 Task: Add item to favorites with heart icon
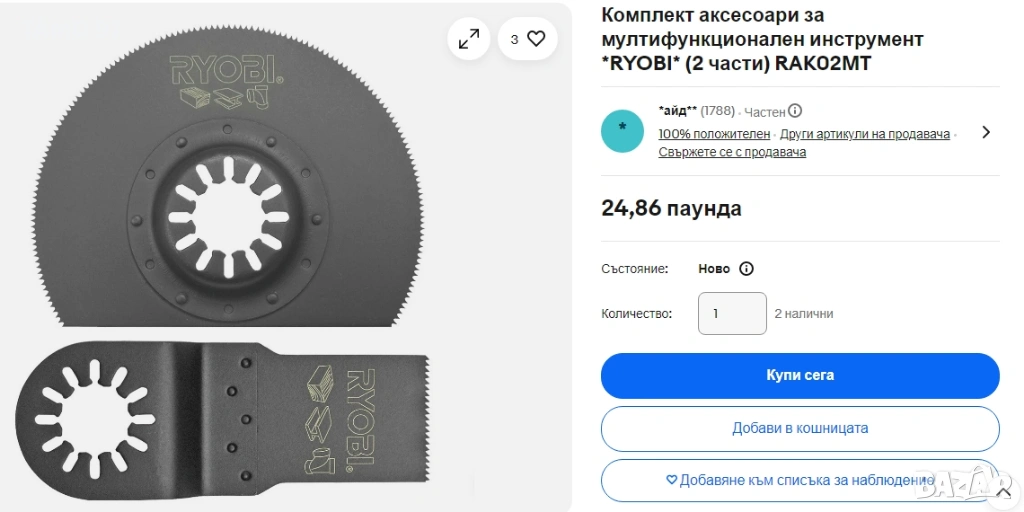(528, 39)
